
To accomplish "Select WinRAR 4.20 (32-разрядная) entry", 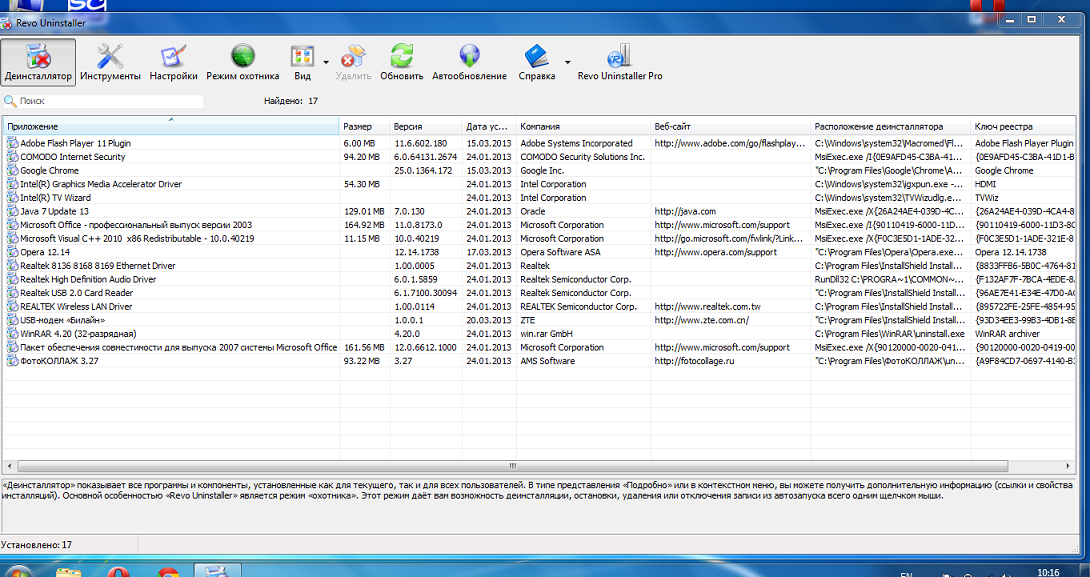I will pyautogui.click(x=78, y=334).
